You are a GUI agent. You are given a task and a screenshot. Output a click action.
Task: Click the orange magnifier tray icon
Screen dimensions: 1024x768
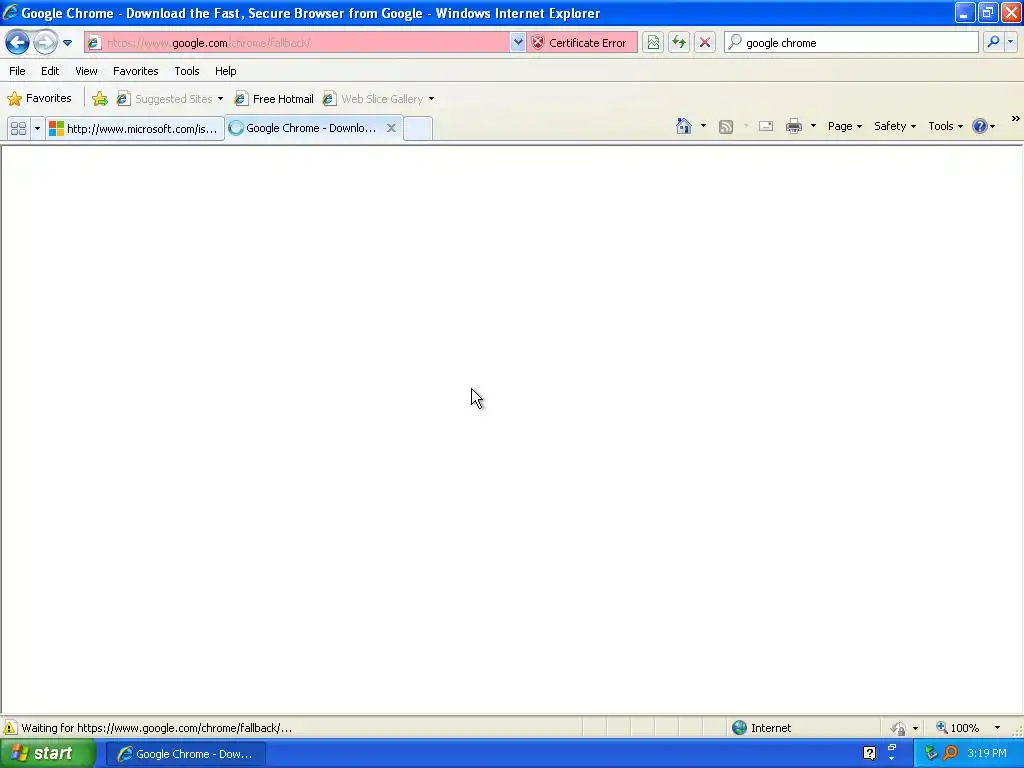[950, 754]
